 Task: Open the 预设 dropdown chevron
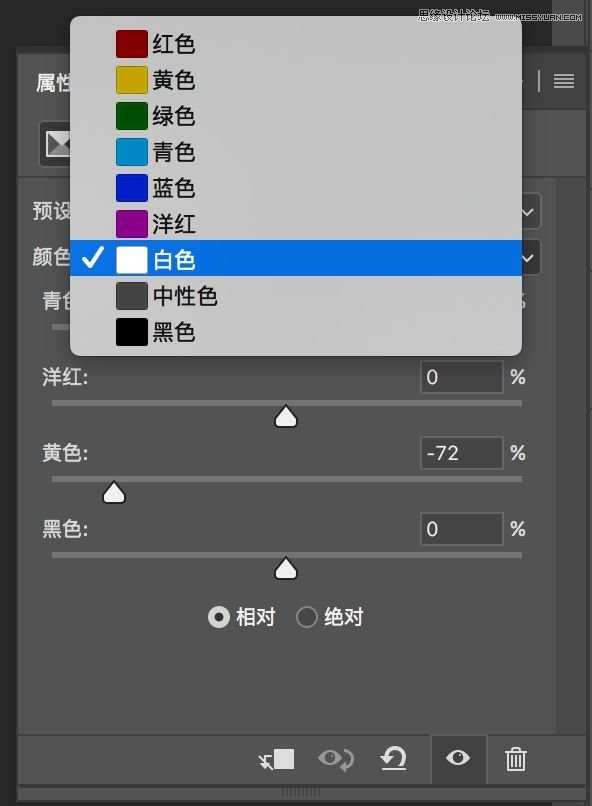point(527,211)
